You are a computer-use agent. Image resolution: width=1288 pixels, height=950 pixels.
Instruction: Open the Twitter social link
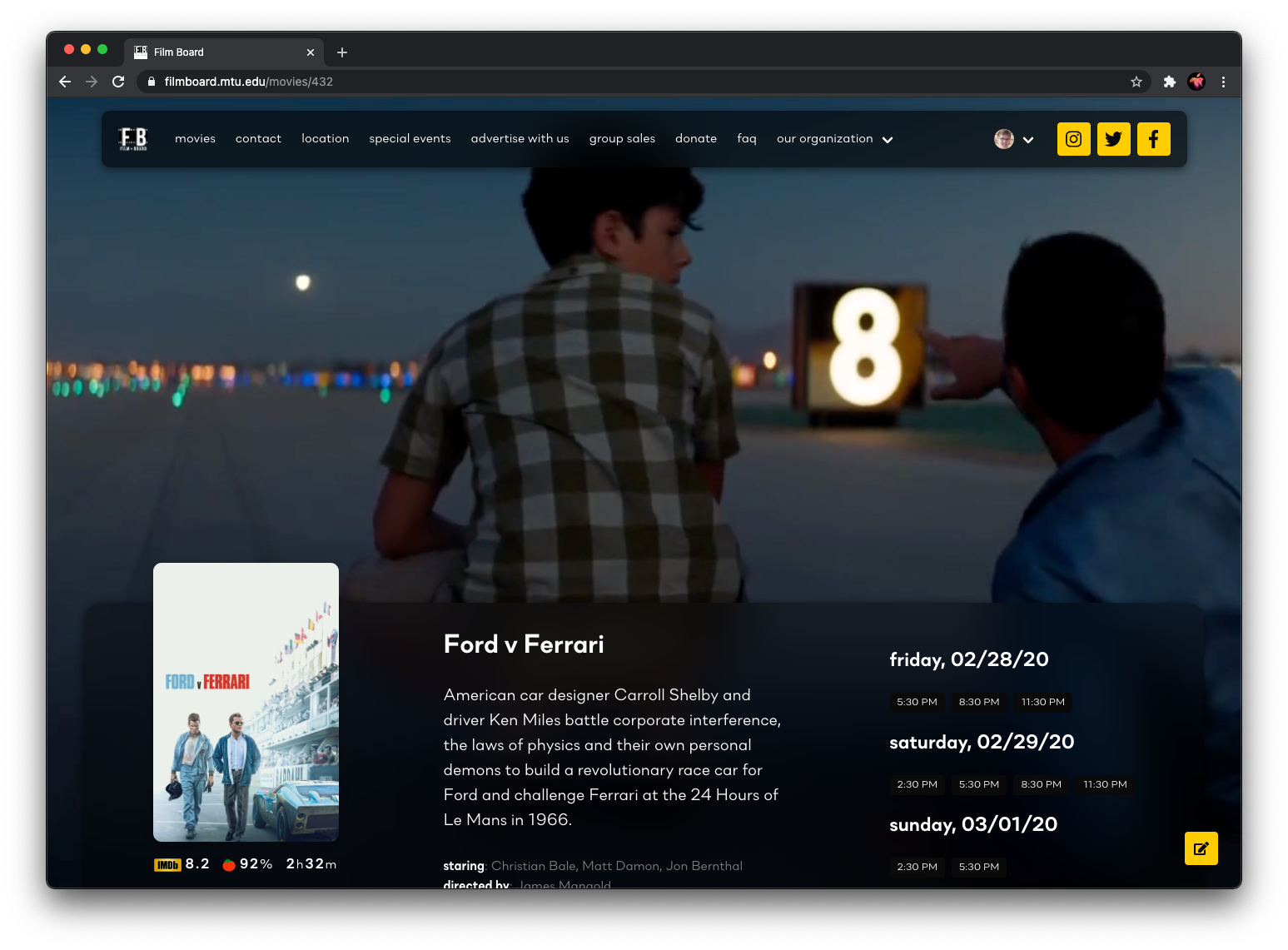1113,139
